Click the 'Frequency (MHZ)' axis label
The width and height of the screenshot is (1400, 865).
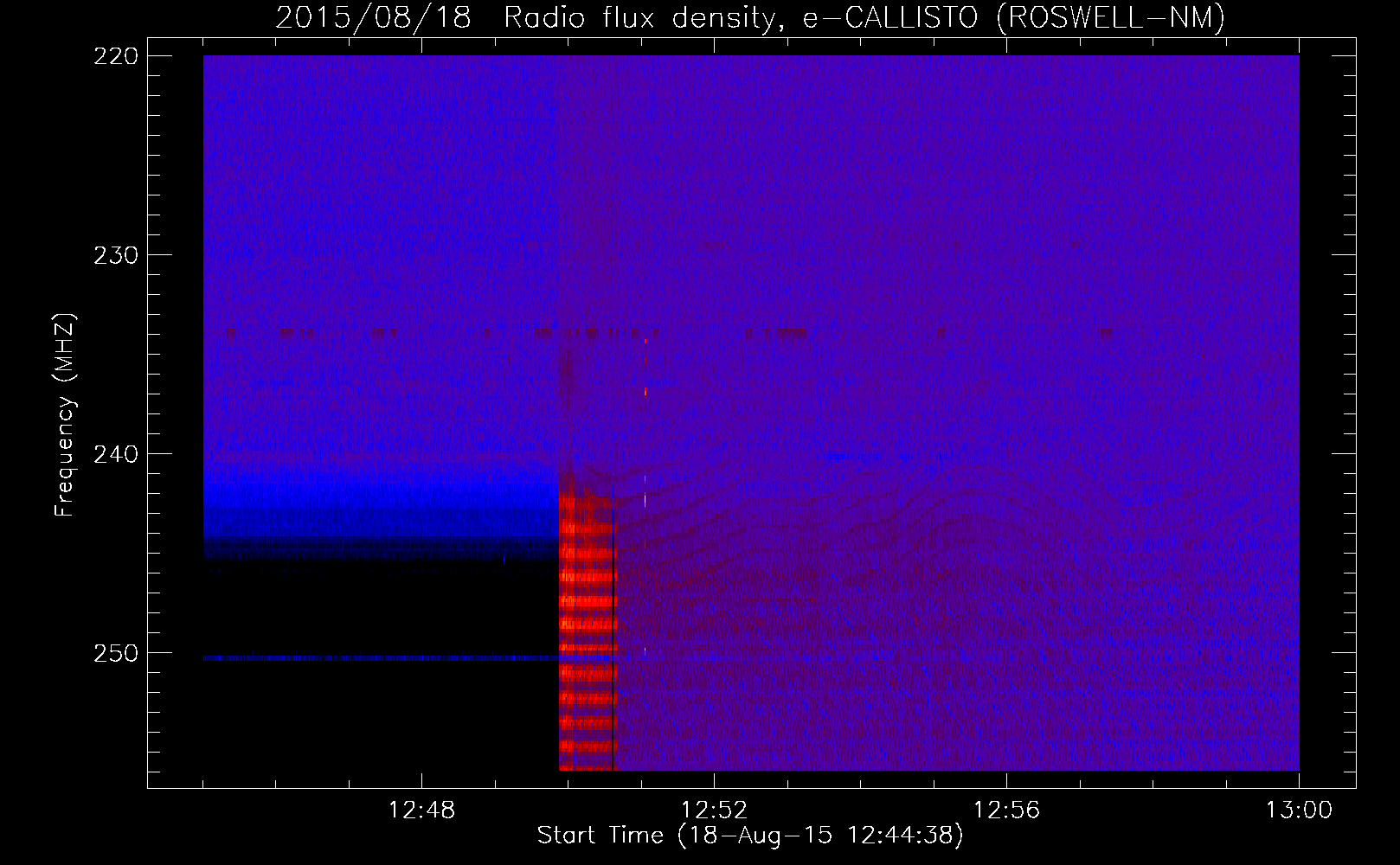pos(66,414)
